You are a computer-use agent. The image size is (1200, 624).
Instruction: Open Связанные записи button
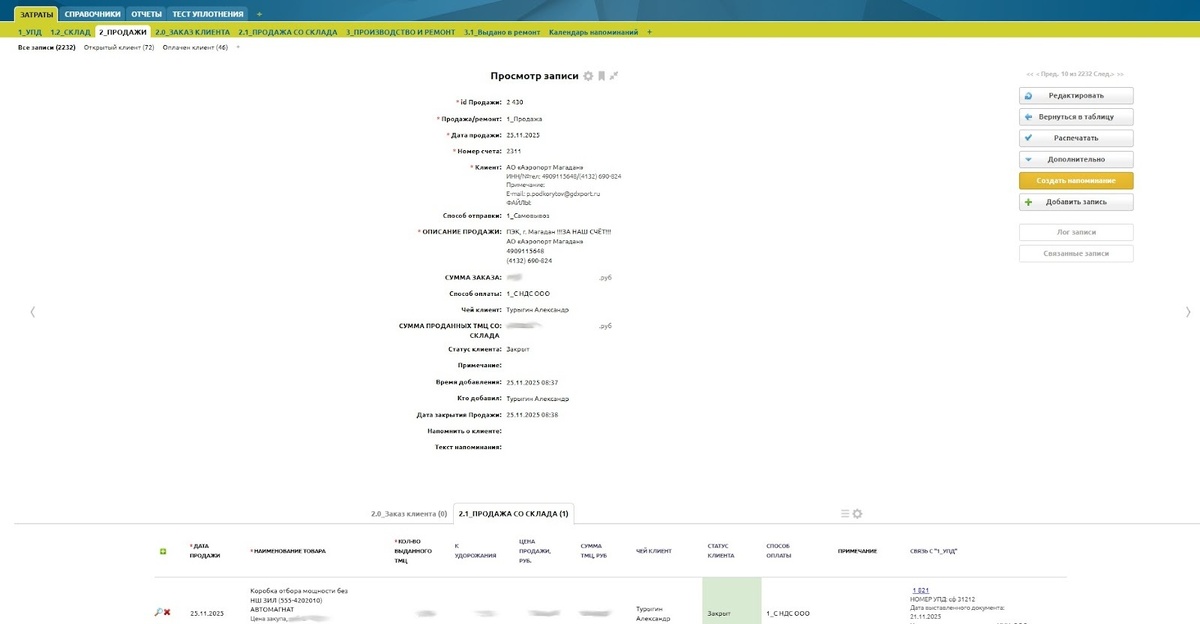pyautogui.click(x=1076, y=254)
